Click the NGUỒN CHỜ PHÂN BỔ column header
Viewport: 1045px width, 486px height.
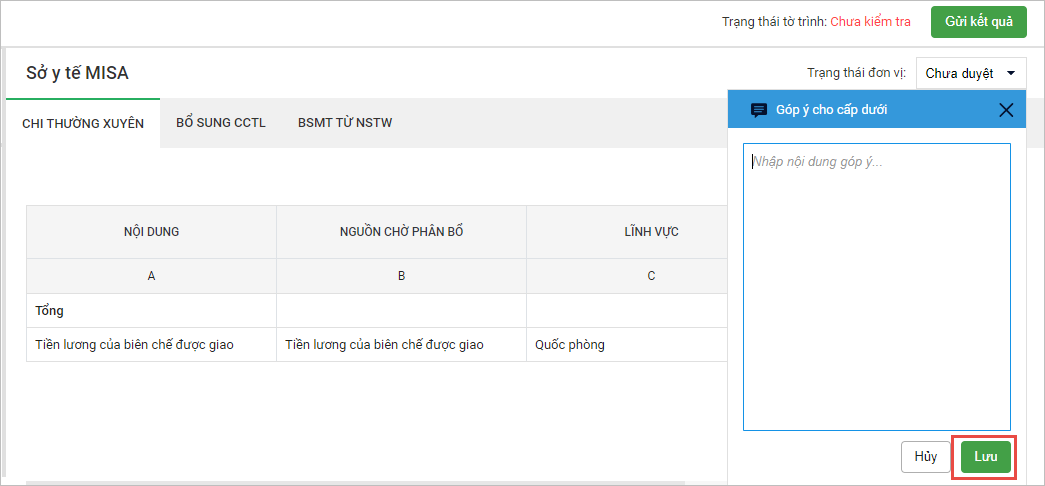[x=401, y=232]
